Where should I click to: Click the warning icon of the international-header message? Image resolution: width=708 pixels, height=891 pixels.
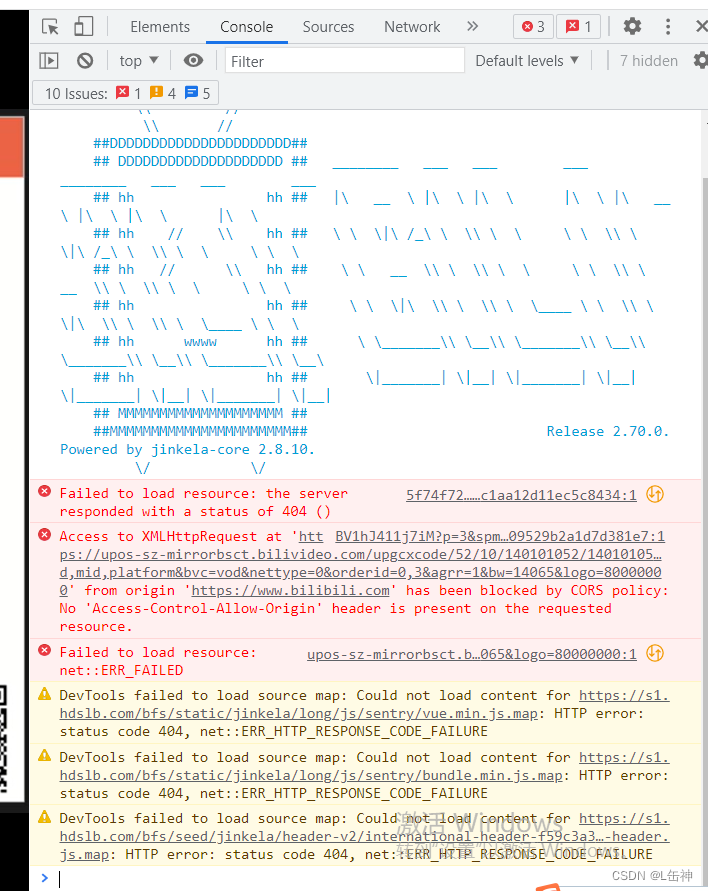[44, 817]
